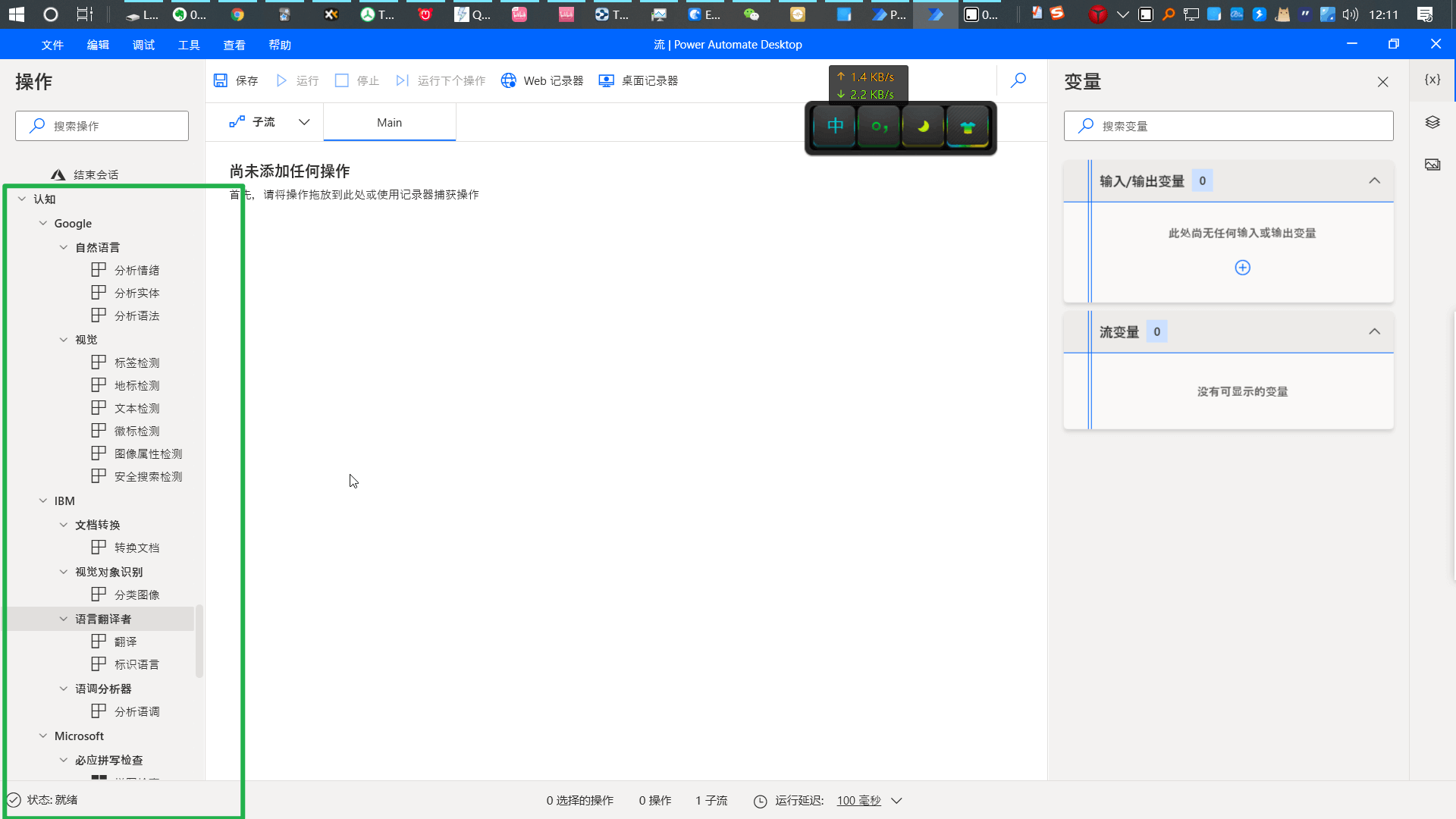This screenshot has height=819, width=1456.
Task: Toggle Chinese input mode button
Action: (x=835, y=126)
